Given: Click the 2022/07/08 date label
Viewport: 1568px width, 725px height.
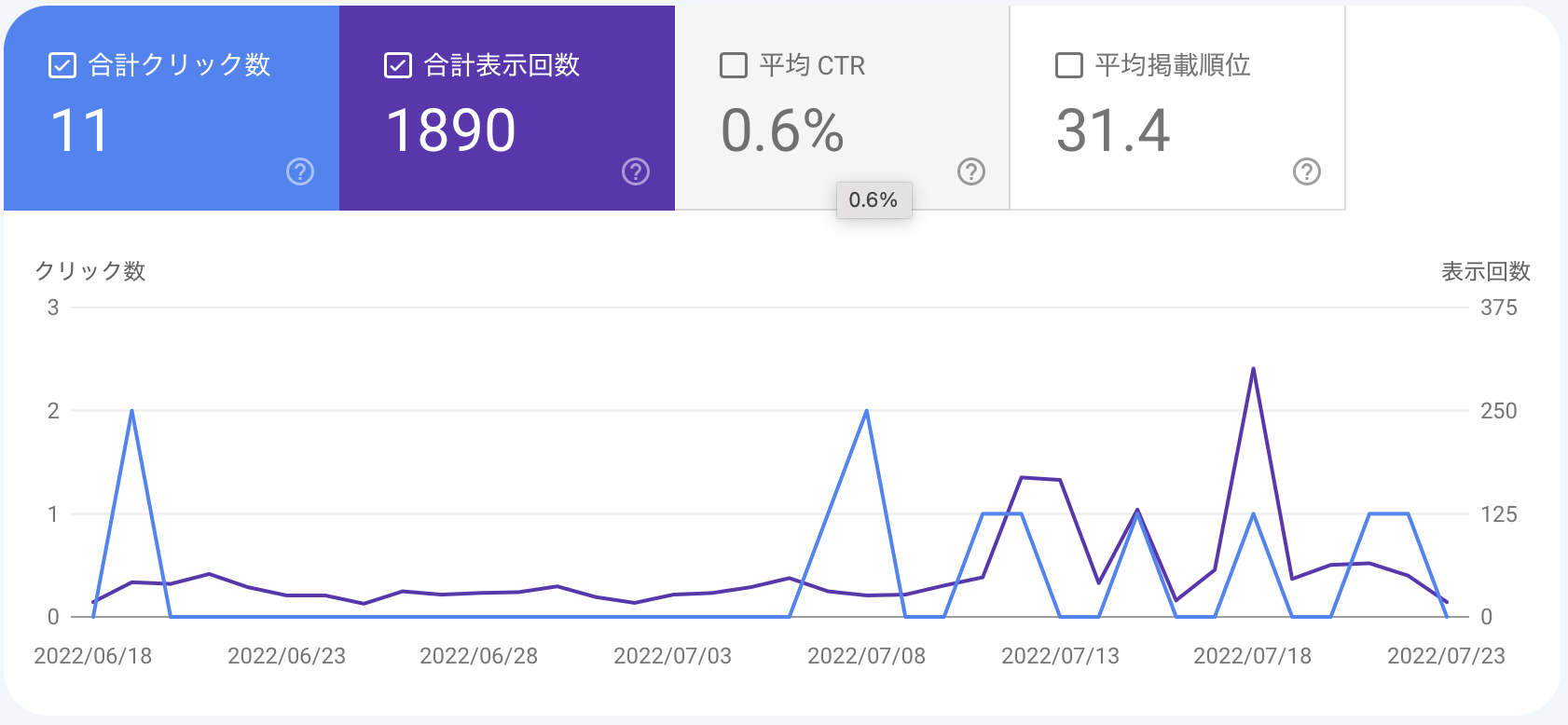Looking at the screenshot, I should click(867, 656).
